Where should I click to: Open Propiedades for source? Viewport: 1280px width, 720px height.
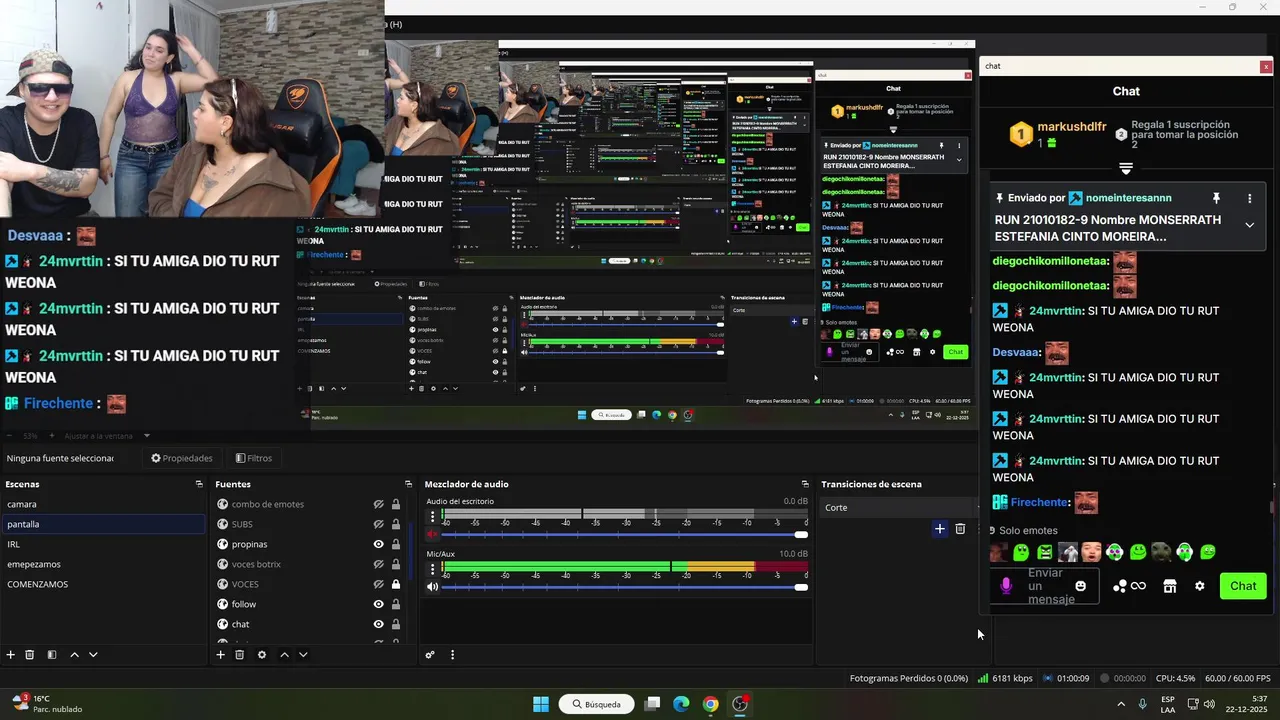point(182,458)
